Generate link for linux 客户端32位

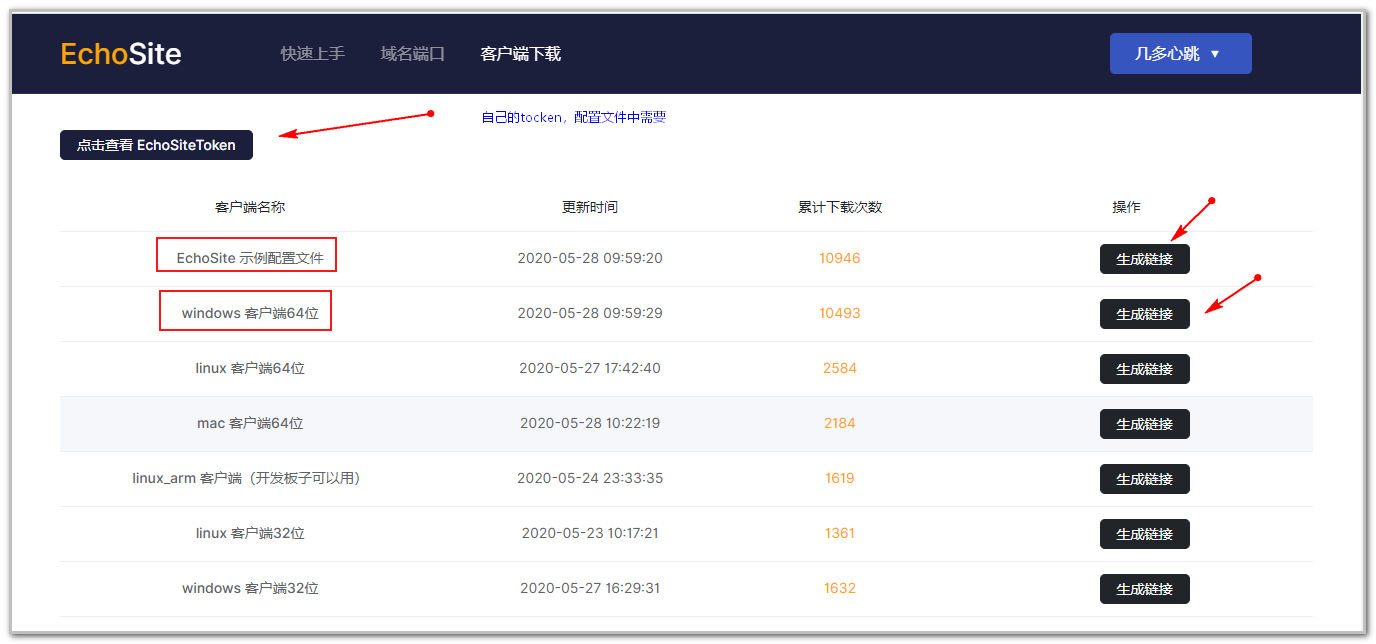pyautogui.click(x=1145, y=534)
